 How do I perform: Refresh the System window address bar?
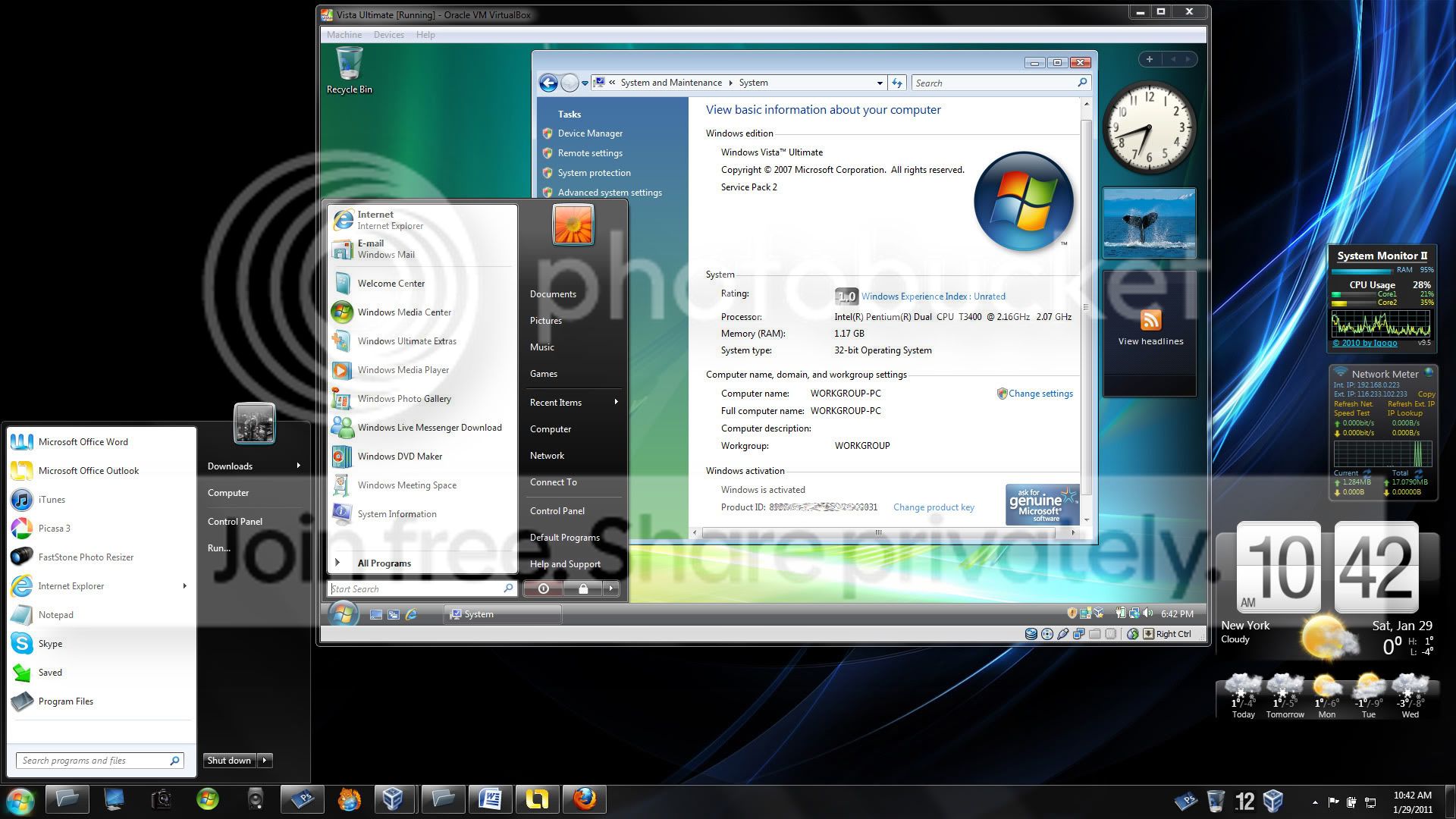click(897, 83)
